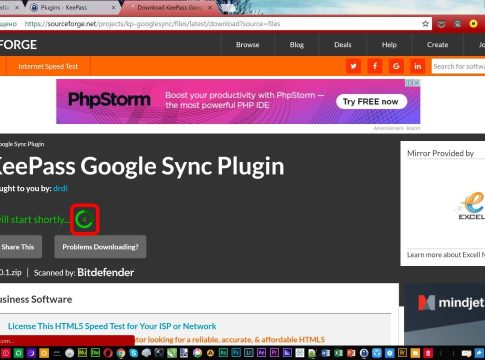Click the green download countdown spinner

[84, 219]
